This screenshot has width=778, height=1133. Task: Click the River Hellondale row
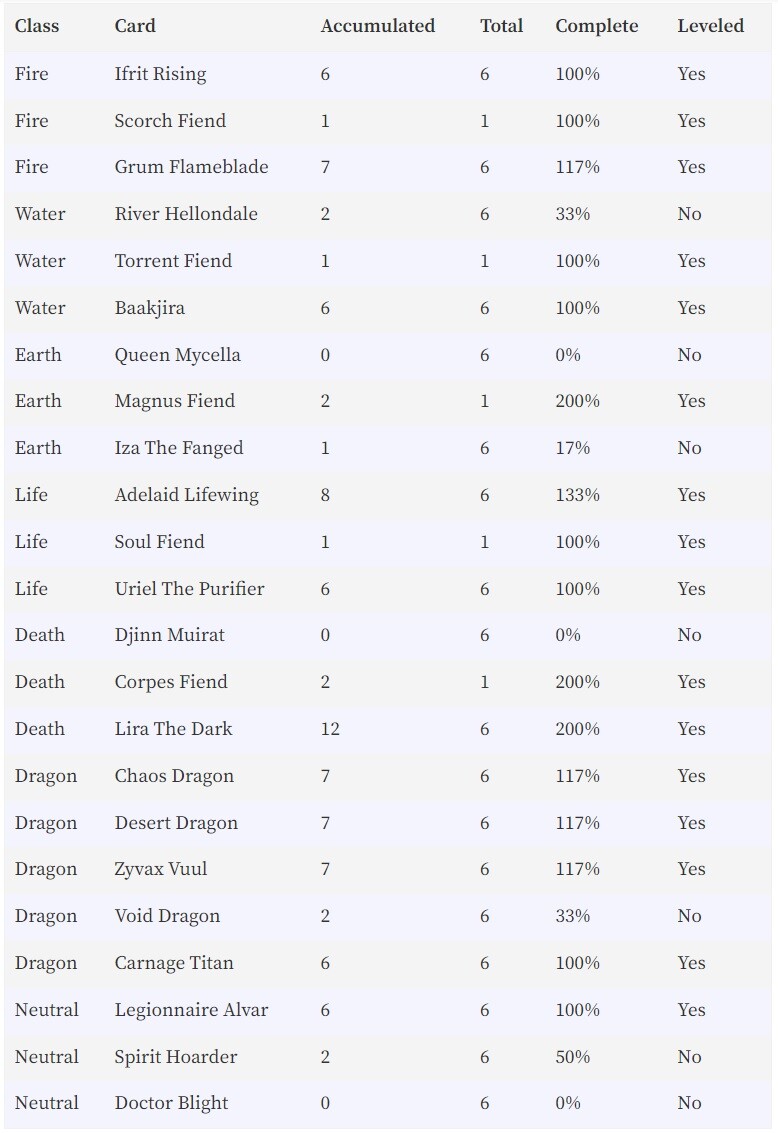[x=388, y=214]
